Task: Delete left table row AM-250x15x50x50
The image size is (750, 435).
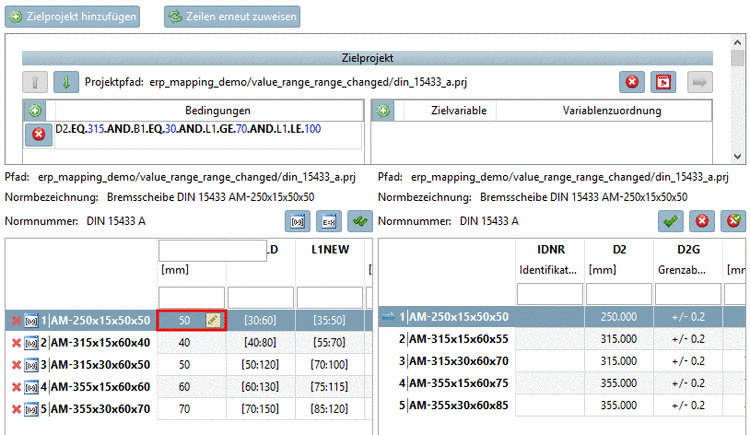Action: tap(16, 321)
